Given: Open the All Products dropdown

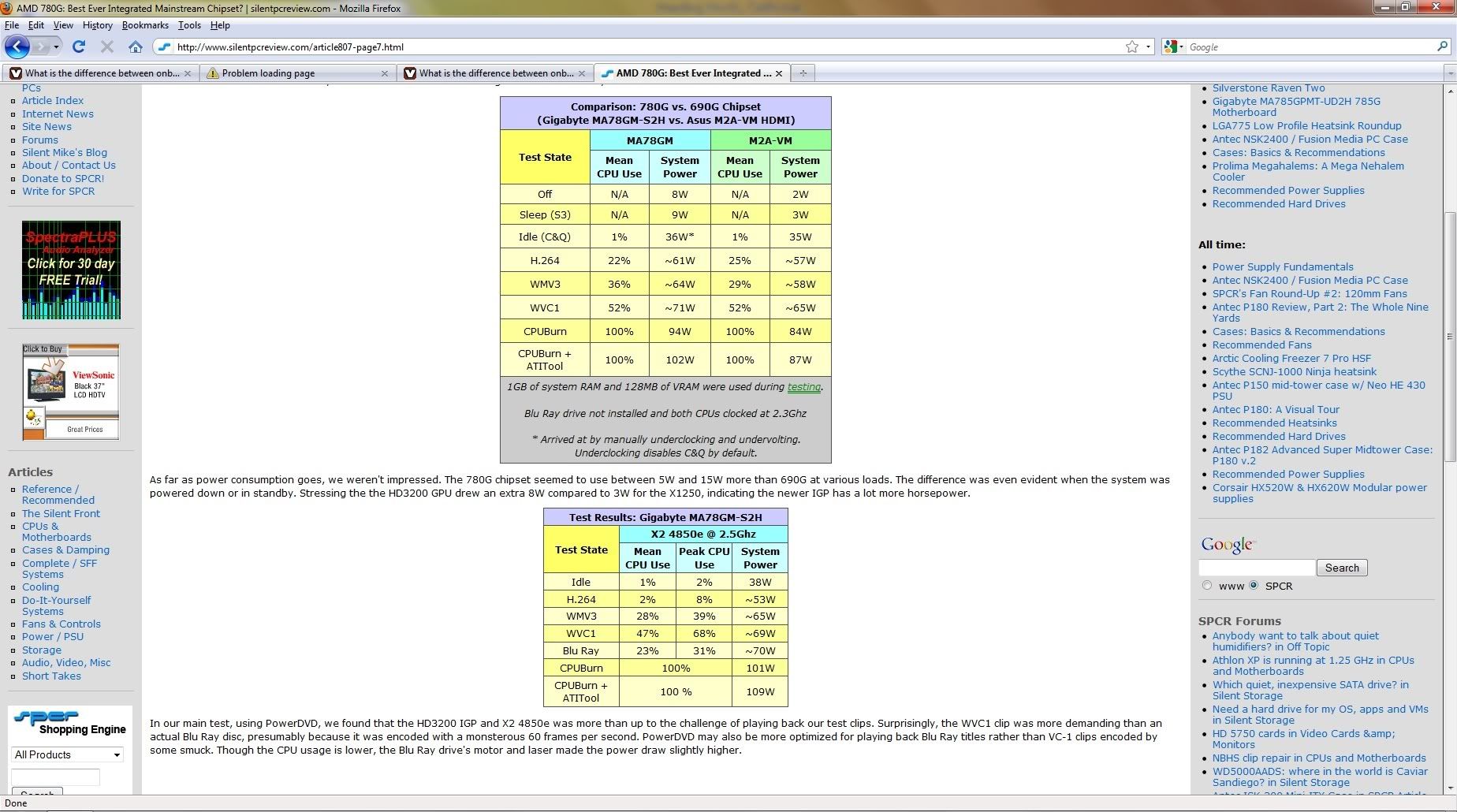Looking at the screenshot, I should click(x=68, y=754).
